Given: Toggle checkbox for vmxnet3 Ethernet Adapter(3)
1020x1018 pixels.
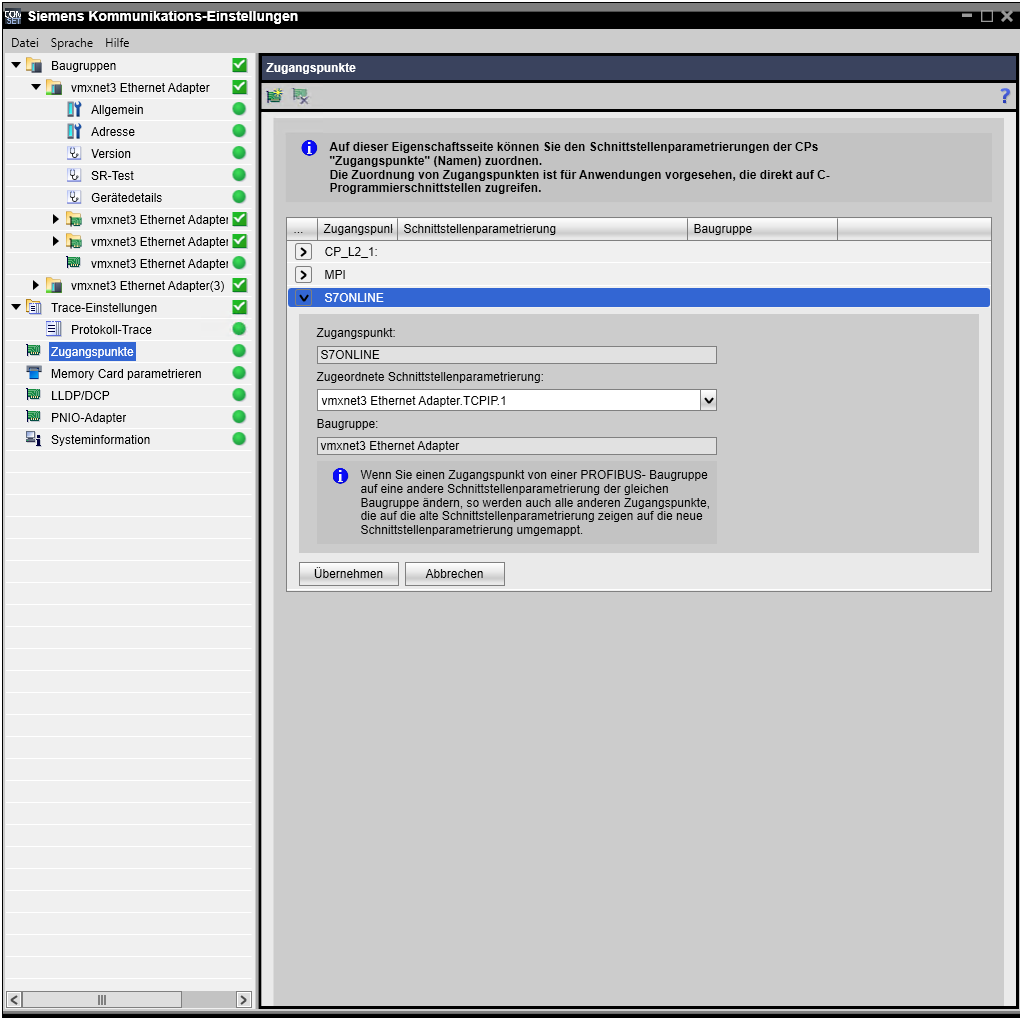Looking at the screenshot, I should click(x=239, y=286).
